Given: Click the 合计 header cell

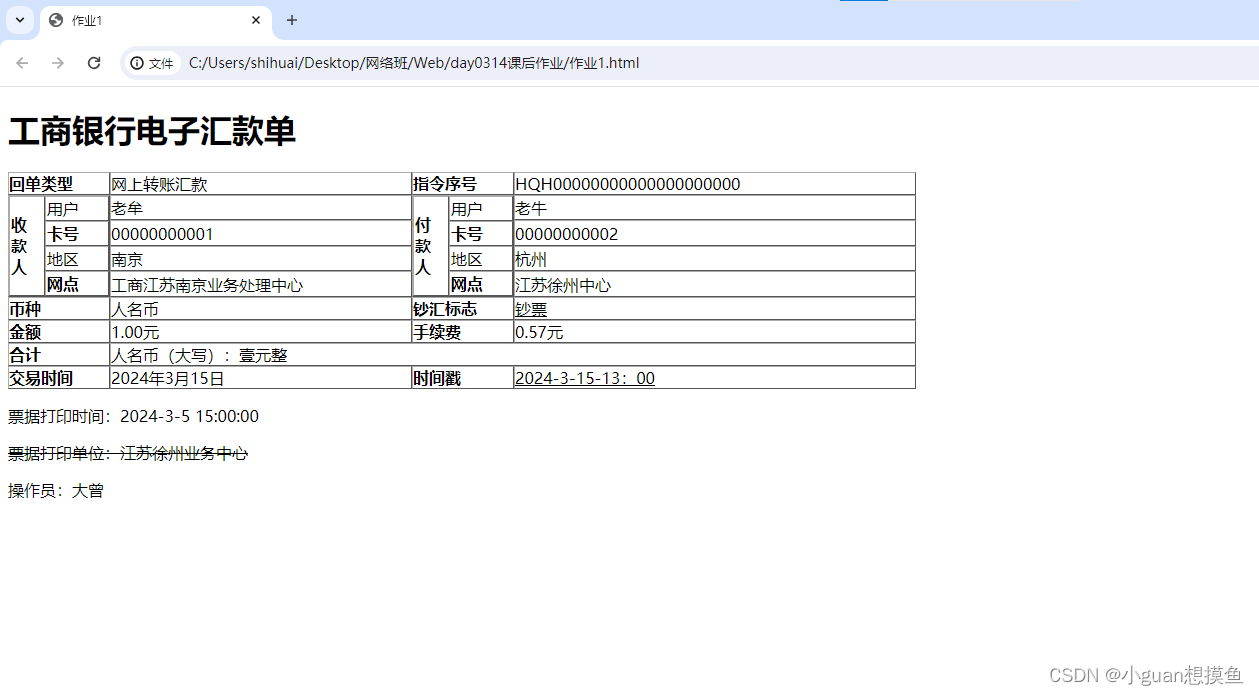Looking at the screenshot, I should coord(59,355).
